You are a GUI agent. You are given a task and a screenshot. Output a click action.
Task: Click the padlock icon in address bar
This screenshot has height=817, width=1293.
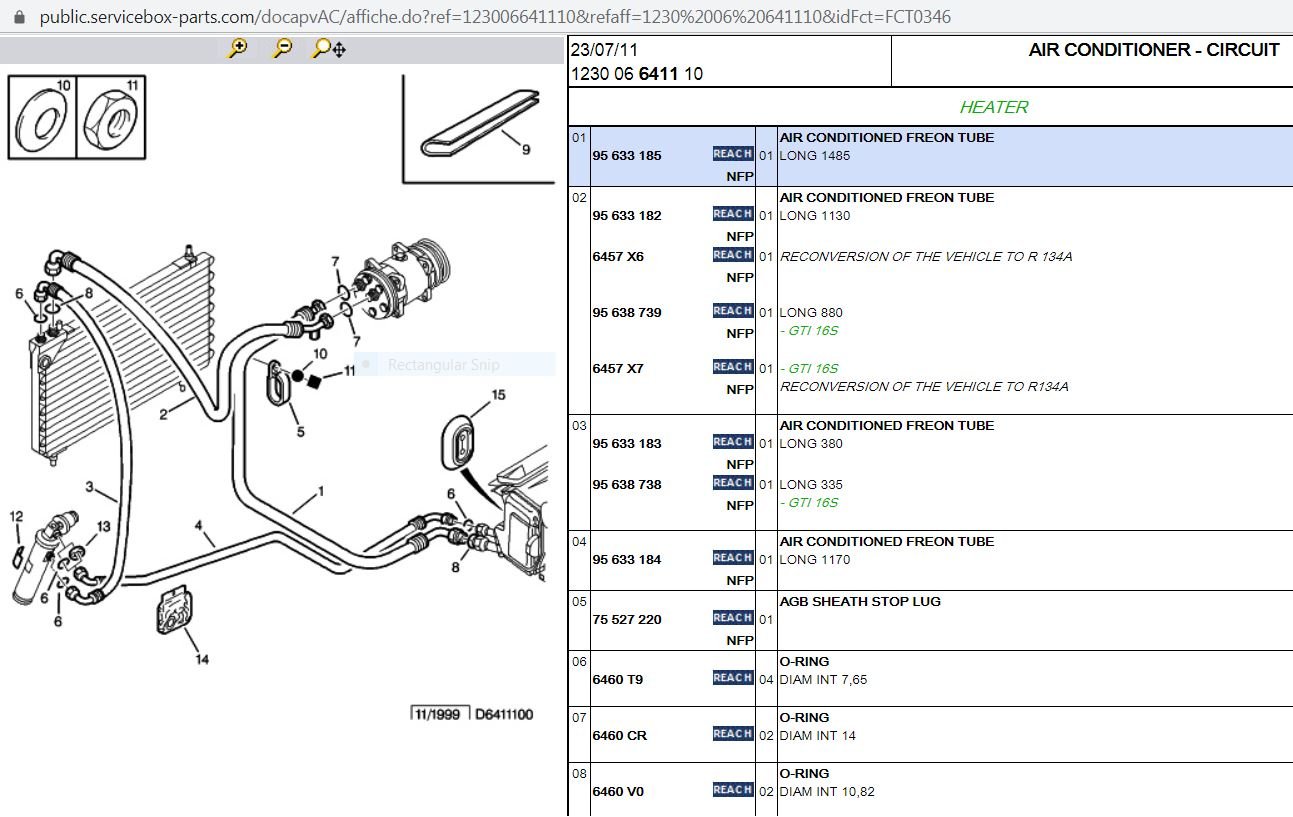tap(18, 17)
